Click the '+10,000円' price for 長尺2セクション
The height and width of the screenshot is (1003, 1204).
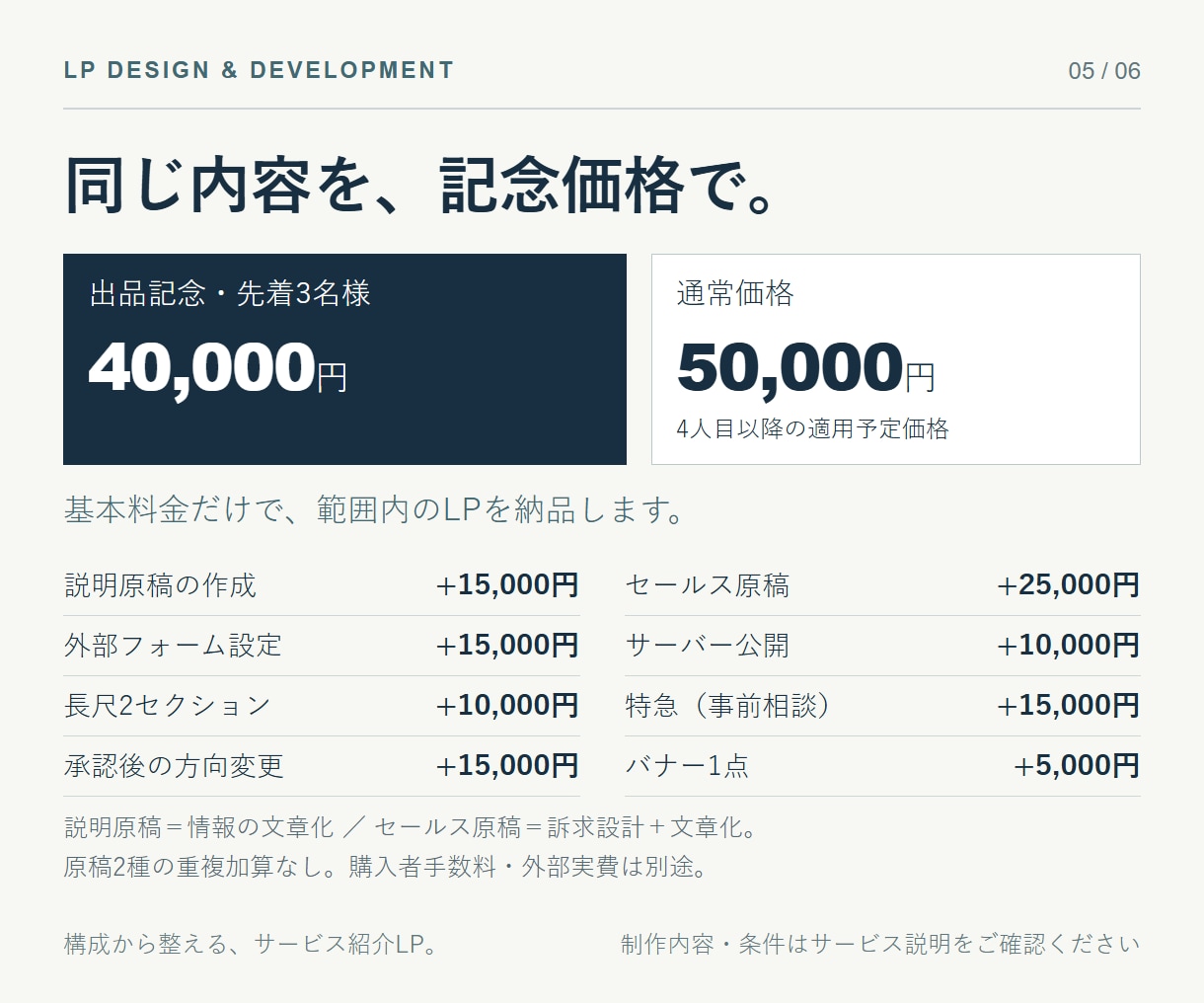pyautogui.click(x=507, y=706)
